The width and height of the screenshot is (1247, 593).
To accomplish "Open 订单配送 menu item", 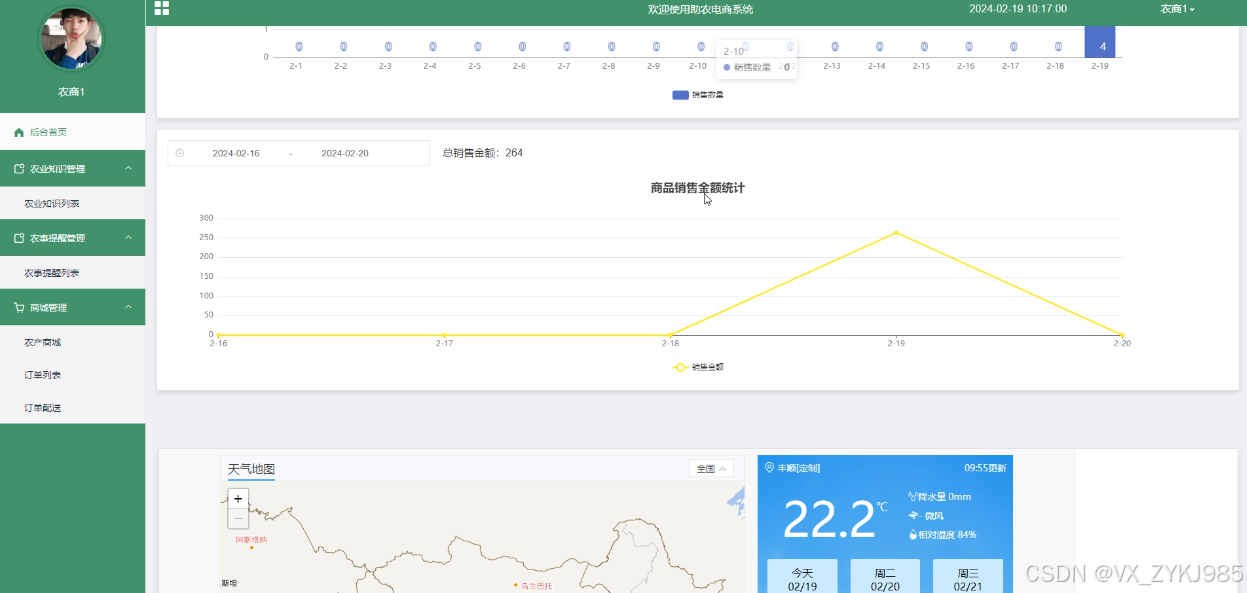I will pyautogui.click(x=72, y=408).
